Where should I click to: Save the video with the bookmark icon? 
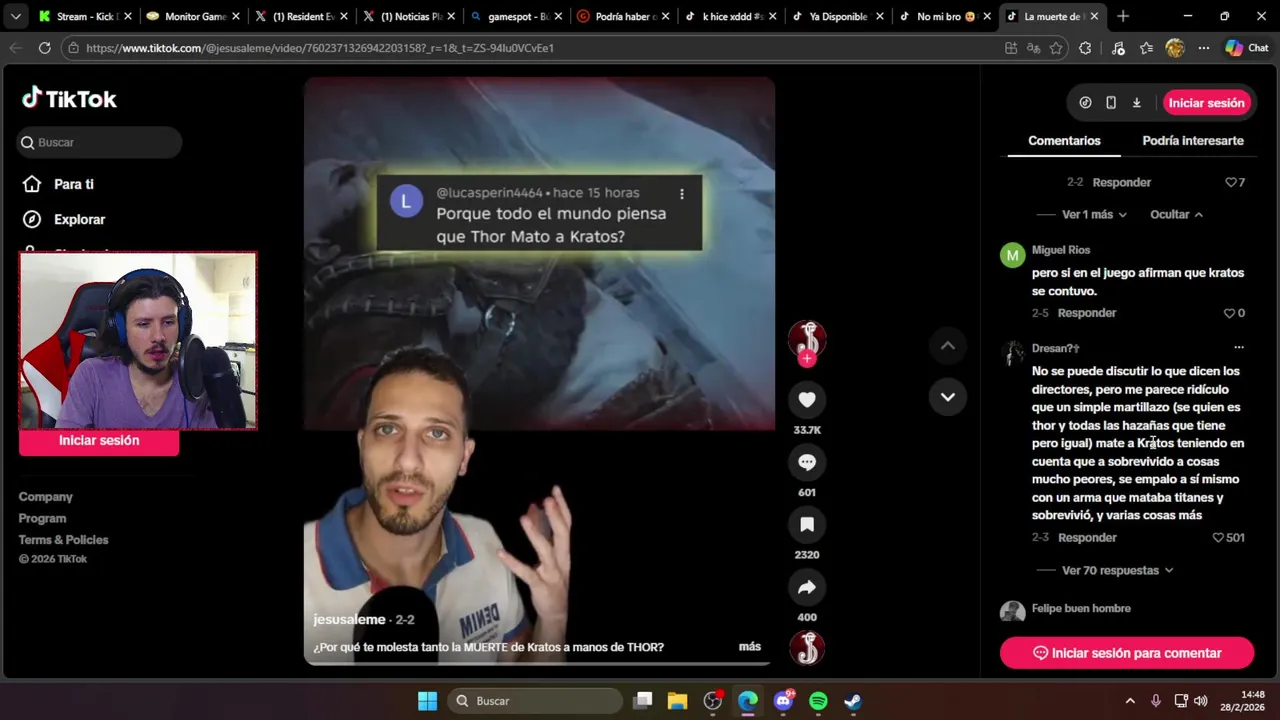click(x=807, y=525)
